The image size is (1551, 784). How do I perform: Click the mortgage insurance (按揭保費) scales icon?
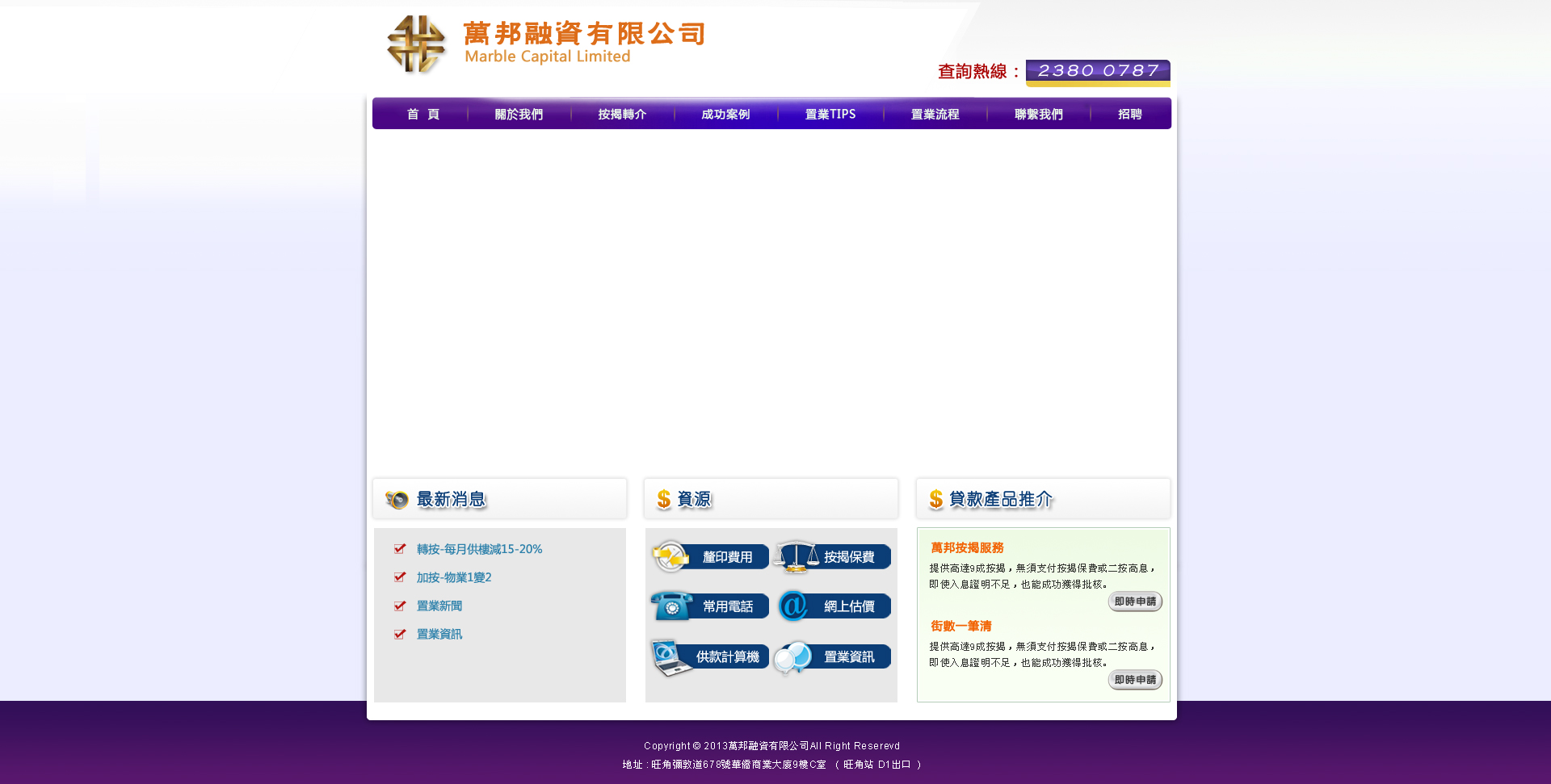pyautogui.click(x=796, y=556)
